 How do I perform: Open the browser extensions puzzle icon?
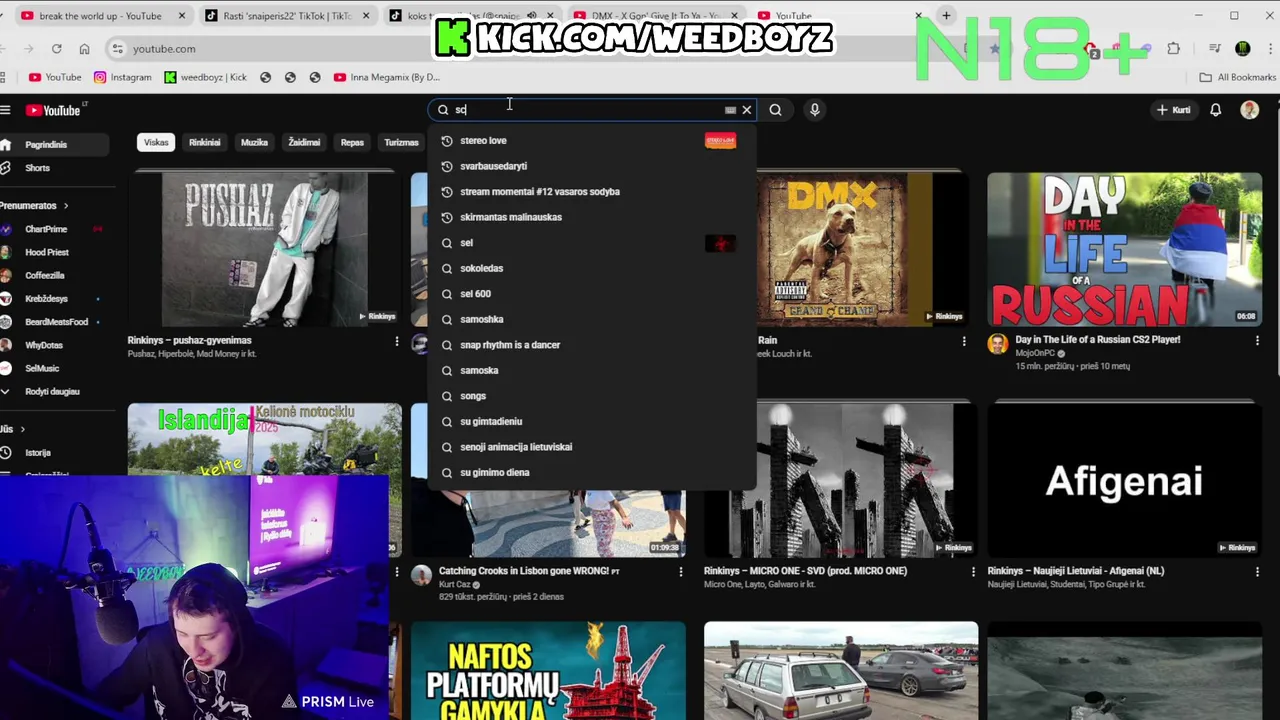click(x=1174, y=48)
